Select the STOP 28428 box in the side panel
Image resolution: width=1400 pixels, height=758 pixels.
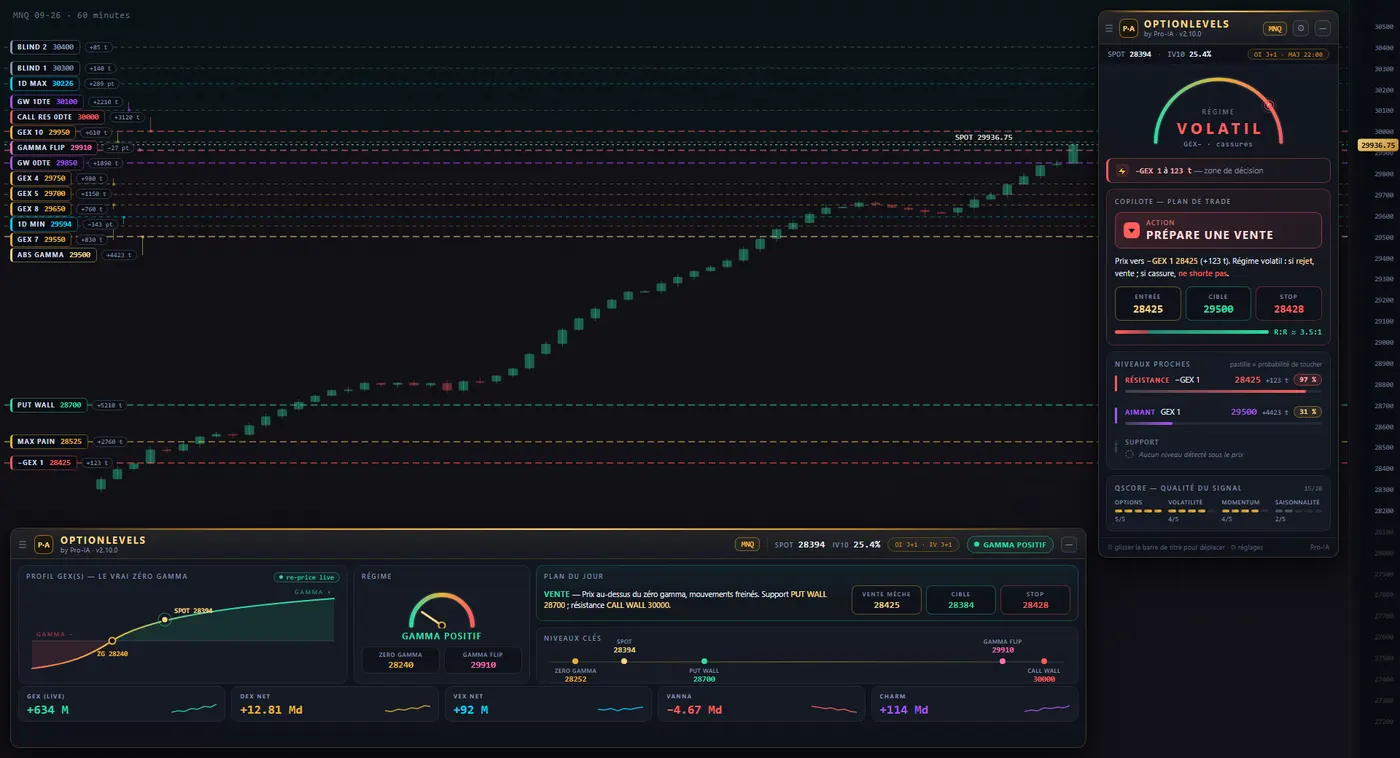pyautogui.click(x=1288, y=304)
